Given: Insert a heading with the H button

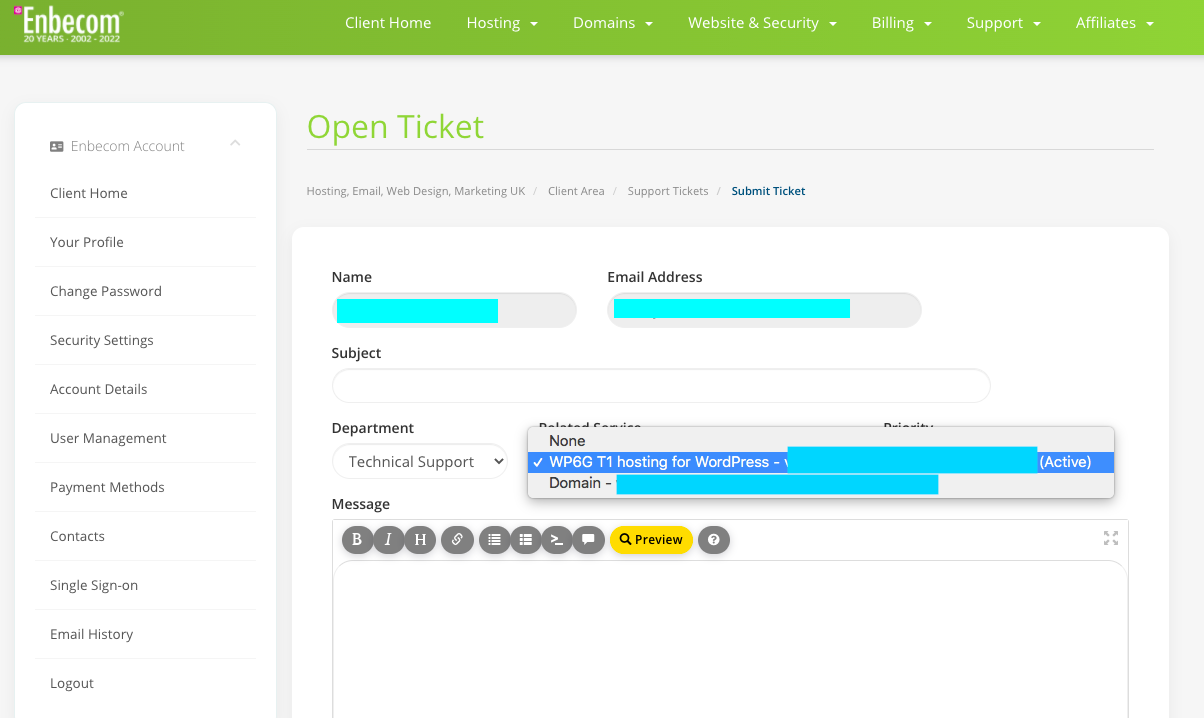Looking at the screenshot, I should tap(420, 539).
